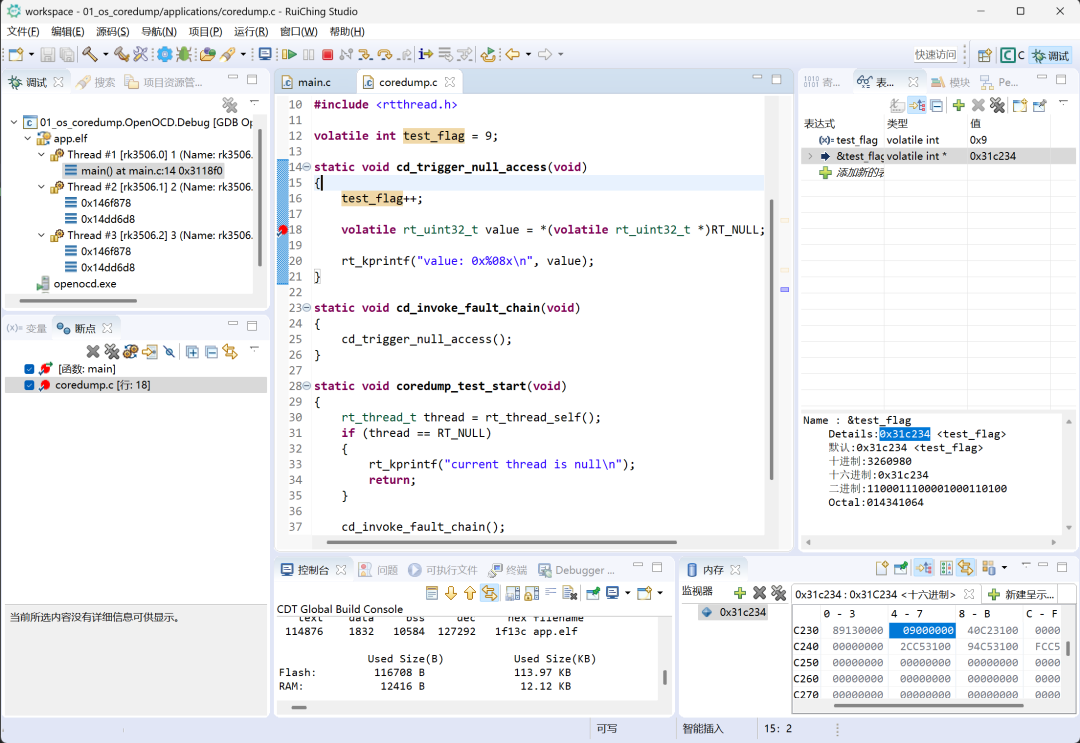Click the Step Over toolbar icon
This screenshot has width=1080, height=743.
(385, 55)
